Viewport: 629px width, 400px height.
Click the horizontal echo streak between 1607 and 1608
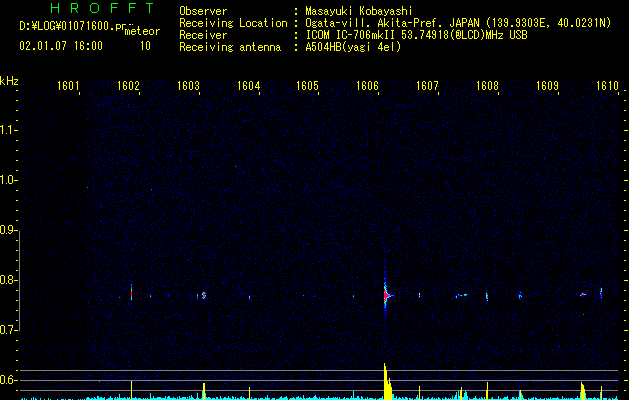tap(461, 296)
